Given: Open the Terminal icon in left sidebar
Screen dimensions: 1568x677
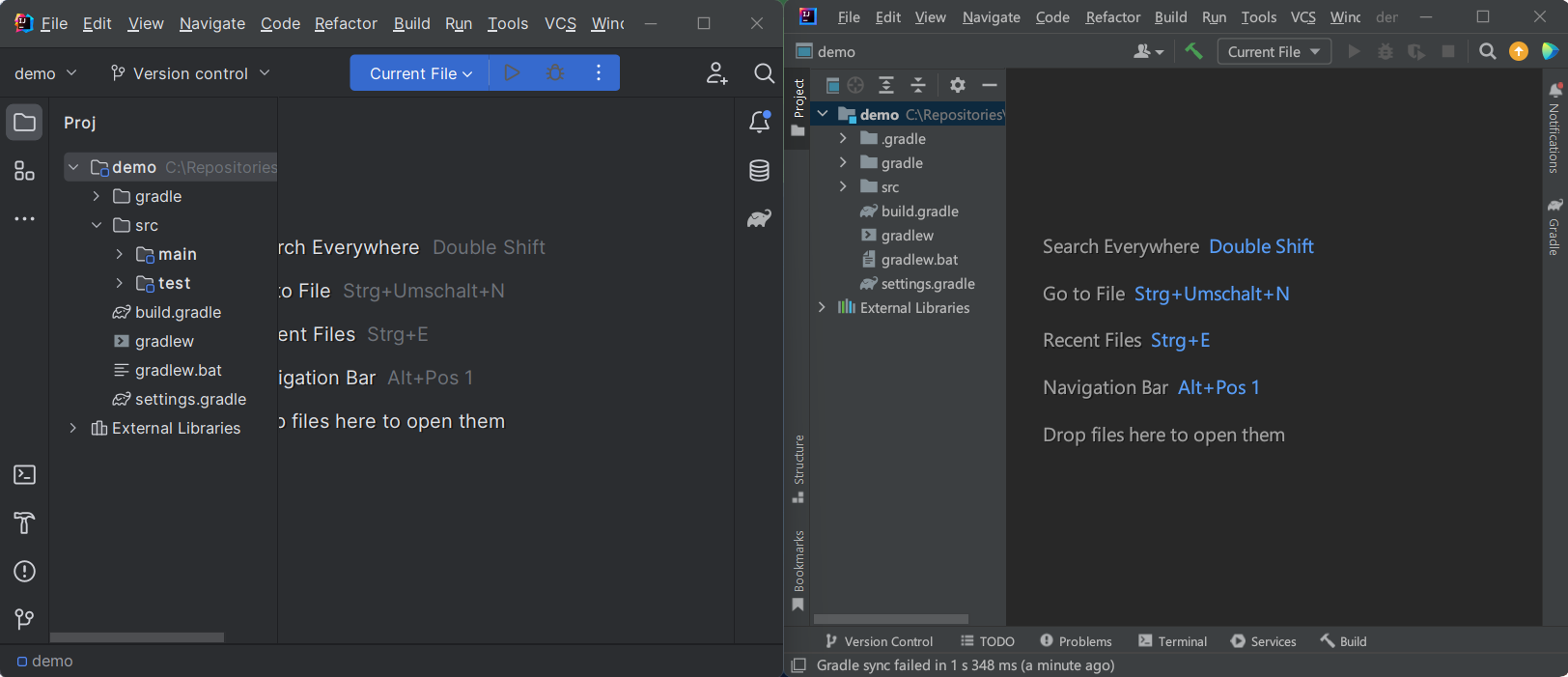Looking at the screenshot, I should (25, 475).
